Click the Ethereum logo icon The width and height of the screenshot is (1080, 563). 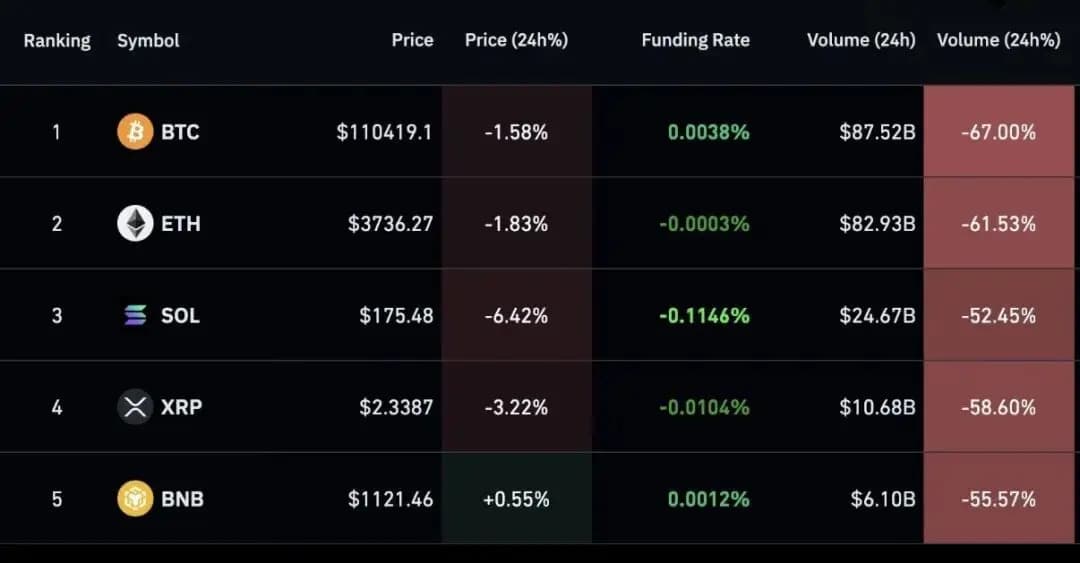point(135,224)
